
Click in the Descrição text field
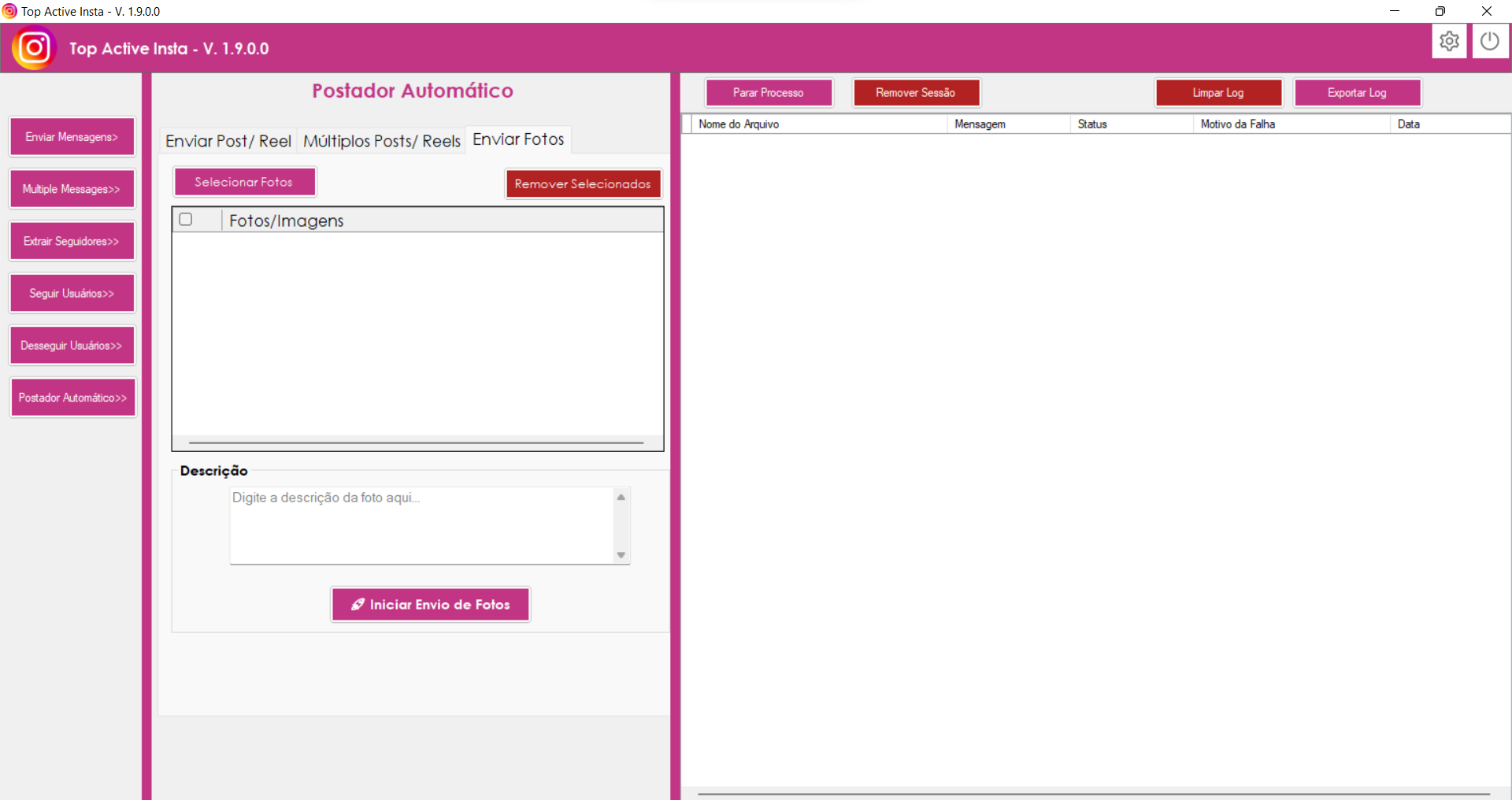(421, 524)
